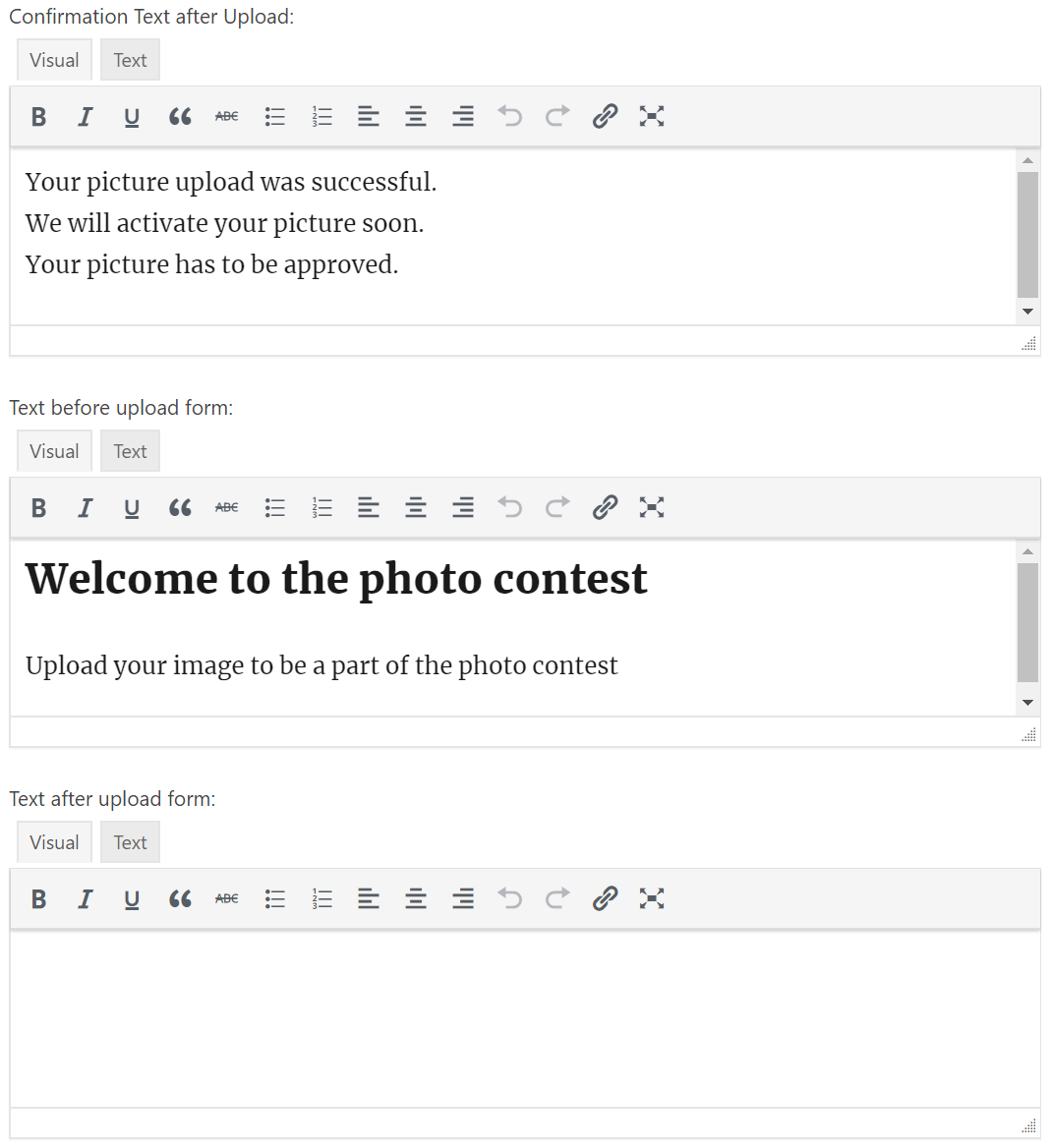Insert link in Confirmation Text editor
This screenshot has width=1050, height=1148.
click(605, 116)
